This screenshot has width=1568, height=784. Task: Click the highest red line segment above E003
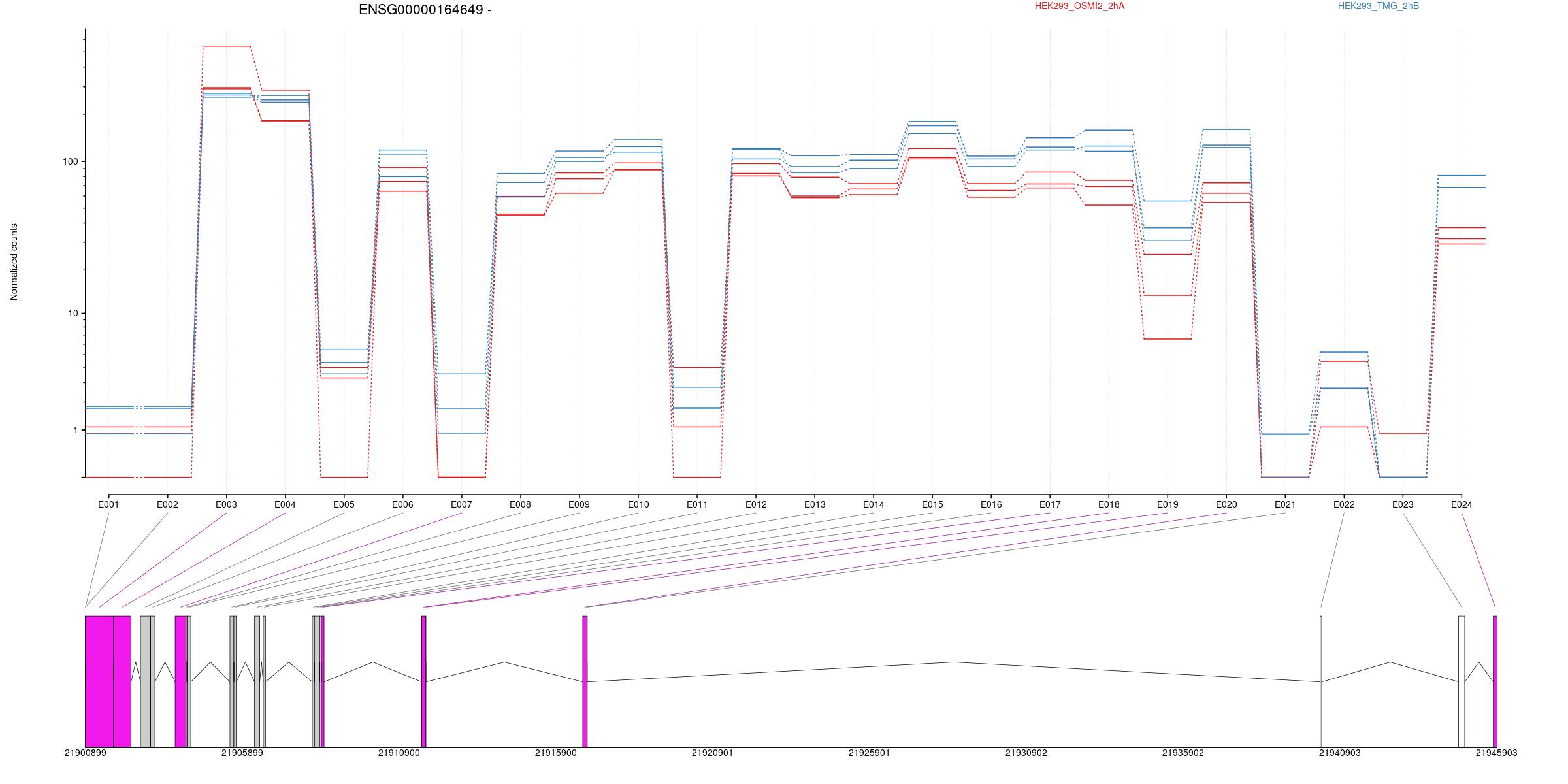(x=226, y=46)
